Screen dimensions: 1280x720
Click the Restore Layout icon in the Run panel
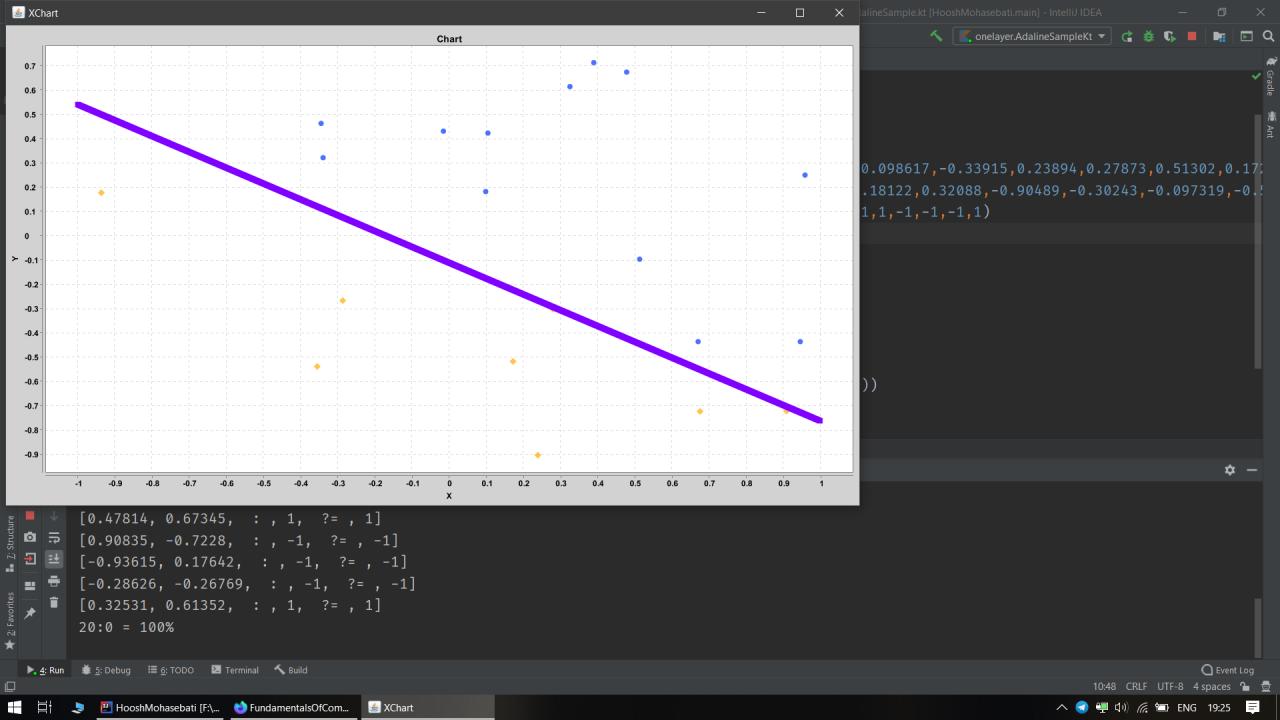tap(30, 585)
